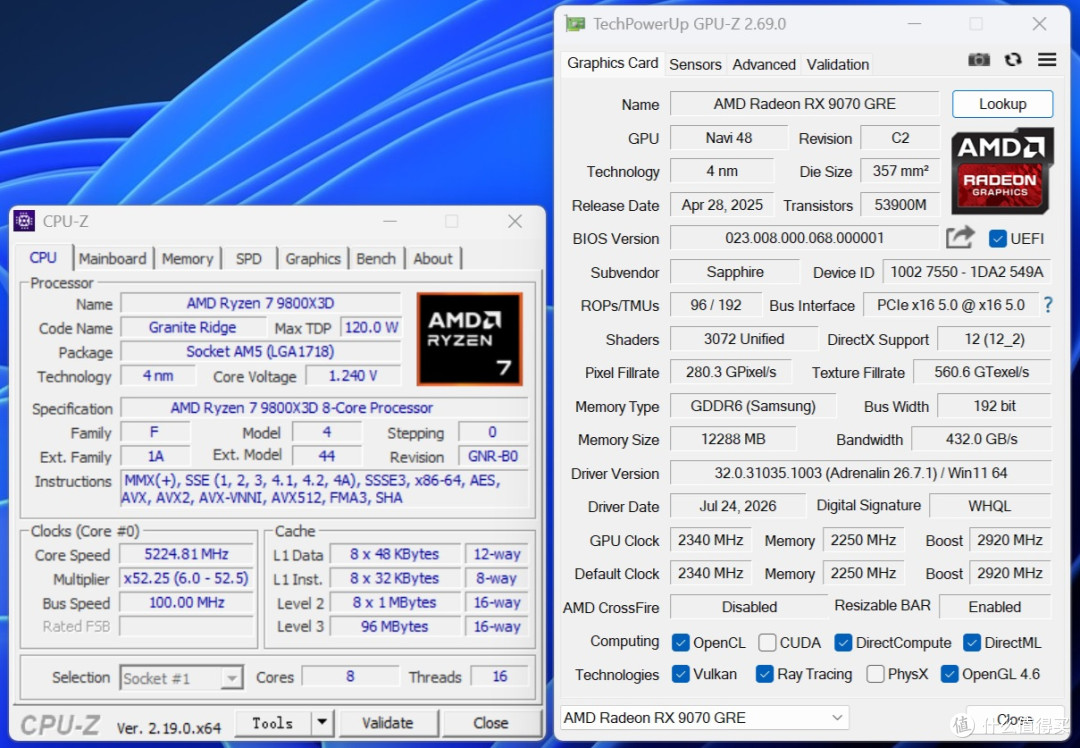
Task: Click the BIOS export share icon
Action: coord(960,238)
